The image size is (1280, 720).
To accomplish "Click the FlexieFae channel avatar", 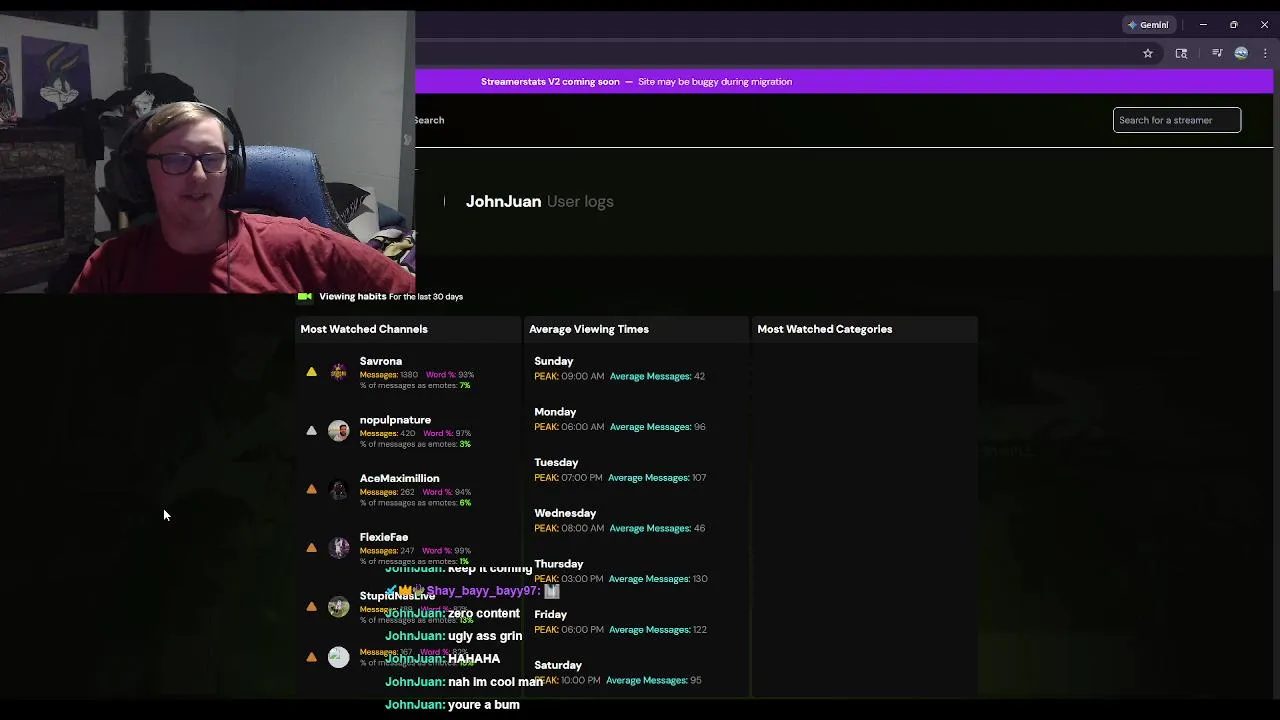I will [x=339, y=547].
